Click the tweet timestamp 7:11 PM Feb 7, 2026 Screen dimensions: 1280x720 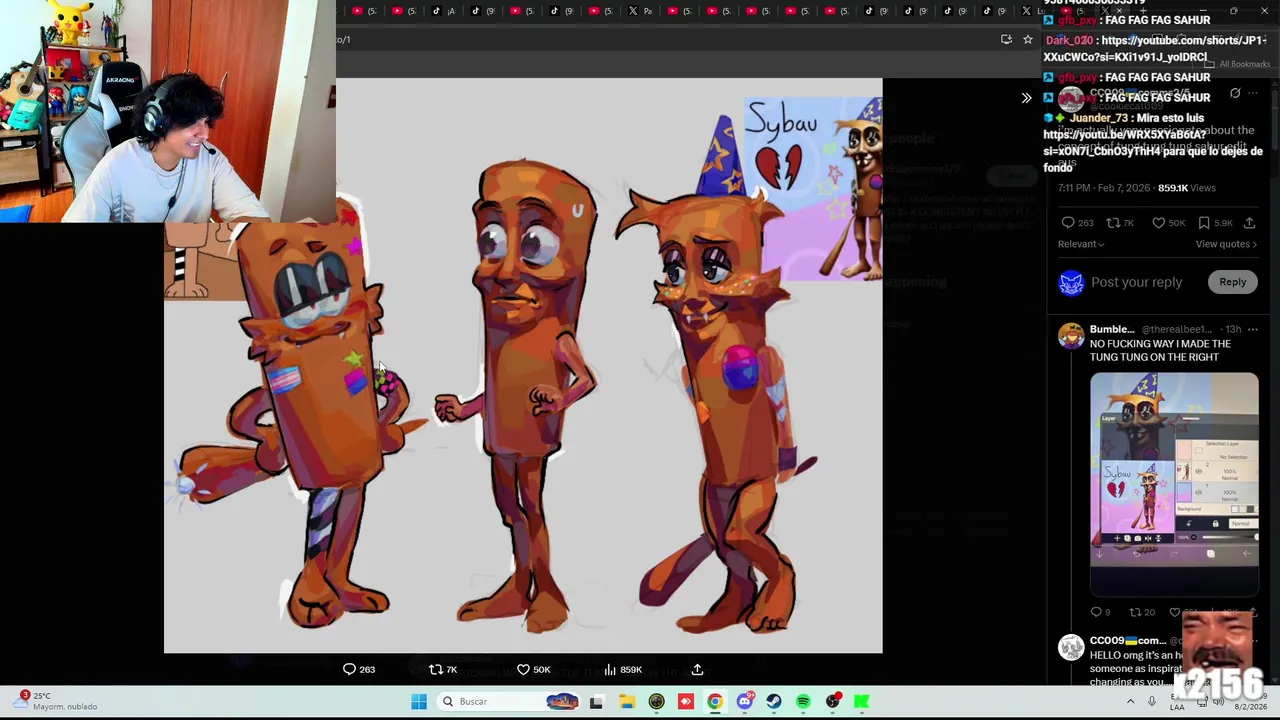point(1104,188)
